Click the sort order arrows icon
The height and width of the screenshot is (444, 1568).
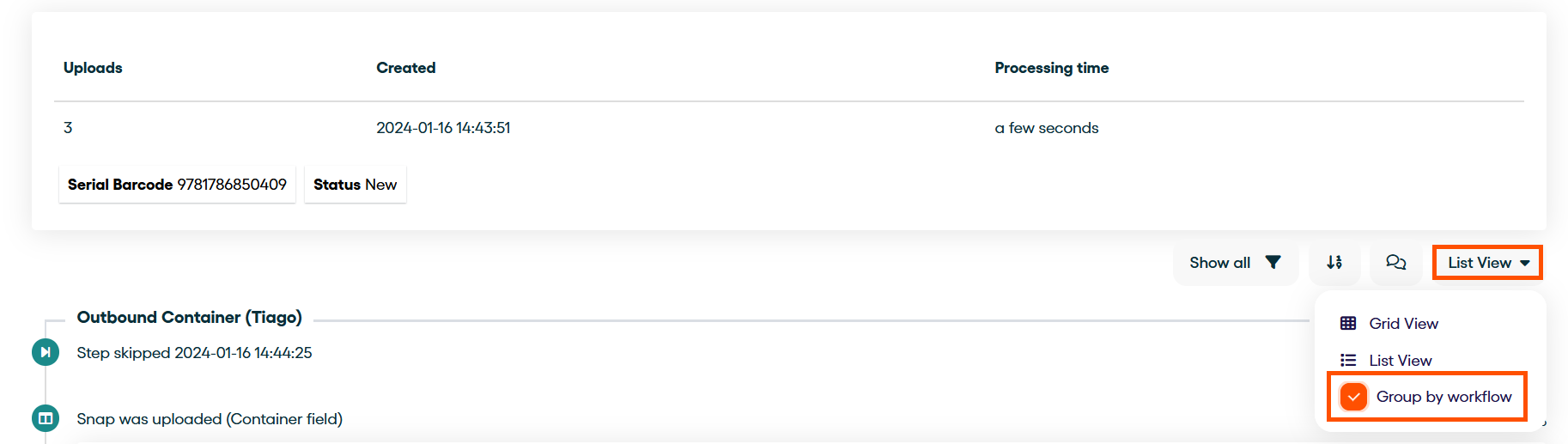[1334, 263]
